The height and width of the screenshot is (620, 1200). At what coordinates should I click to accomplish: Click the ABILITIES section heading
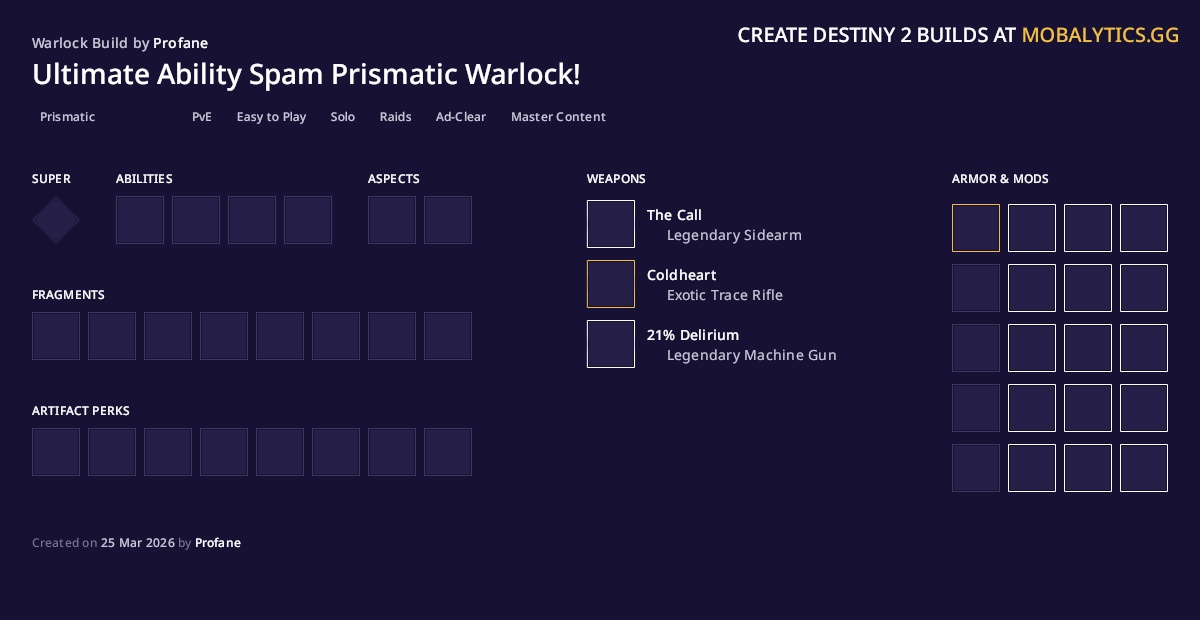coord(144,179)
